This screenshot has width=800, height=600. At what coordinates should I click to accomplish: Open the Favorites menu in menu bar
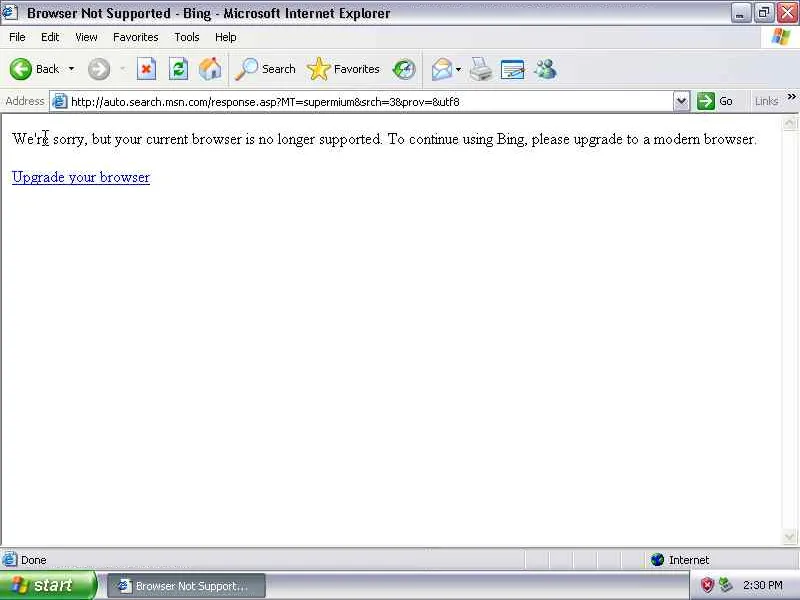click(x=136, y=37)
